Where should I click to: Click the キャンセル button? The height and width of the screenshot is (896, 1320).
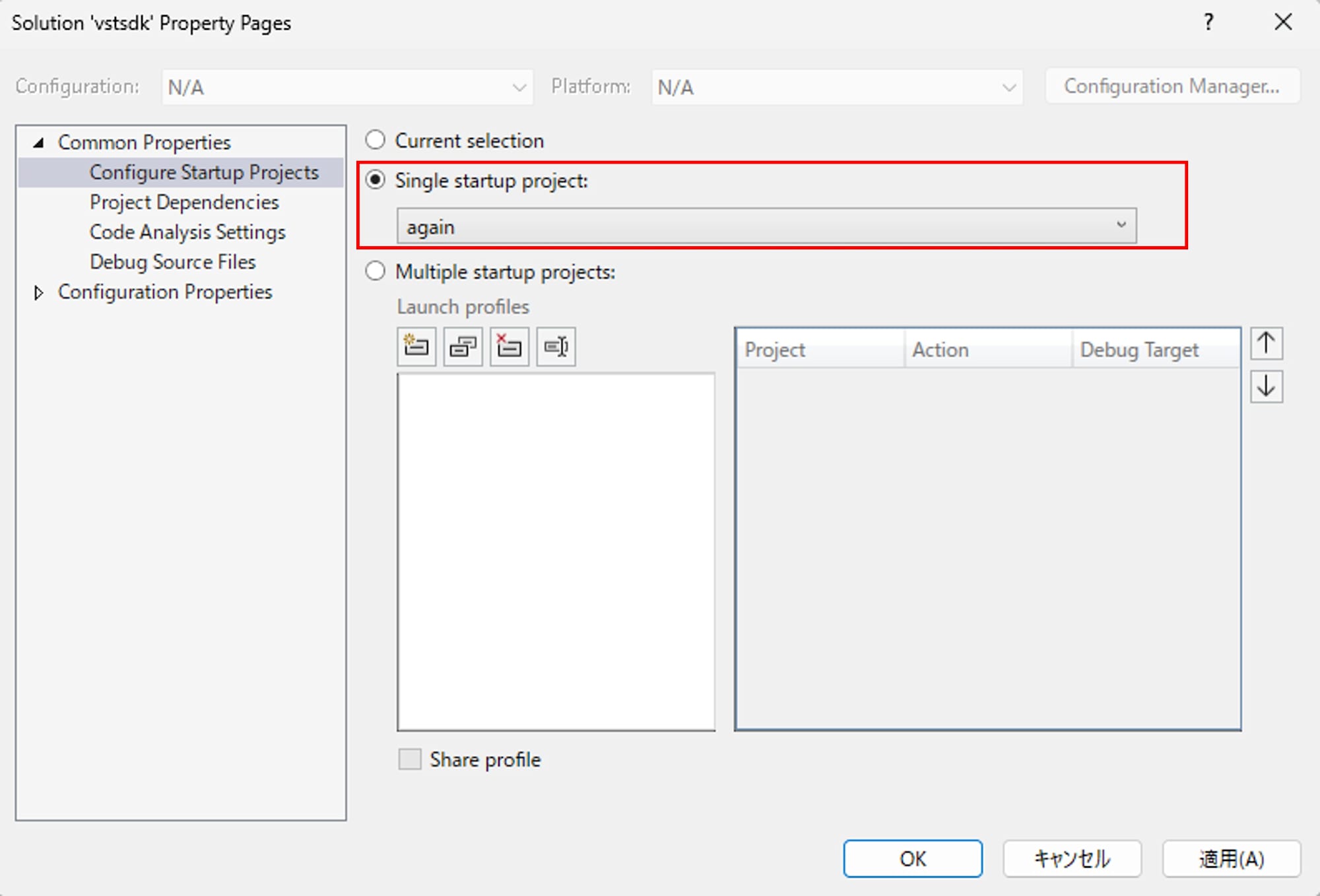tap(1072, 858)
